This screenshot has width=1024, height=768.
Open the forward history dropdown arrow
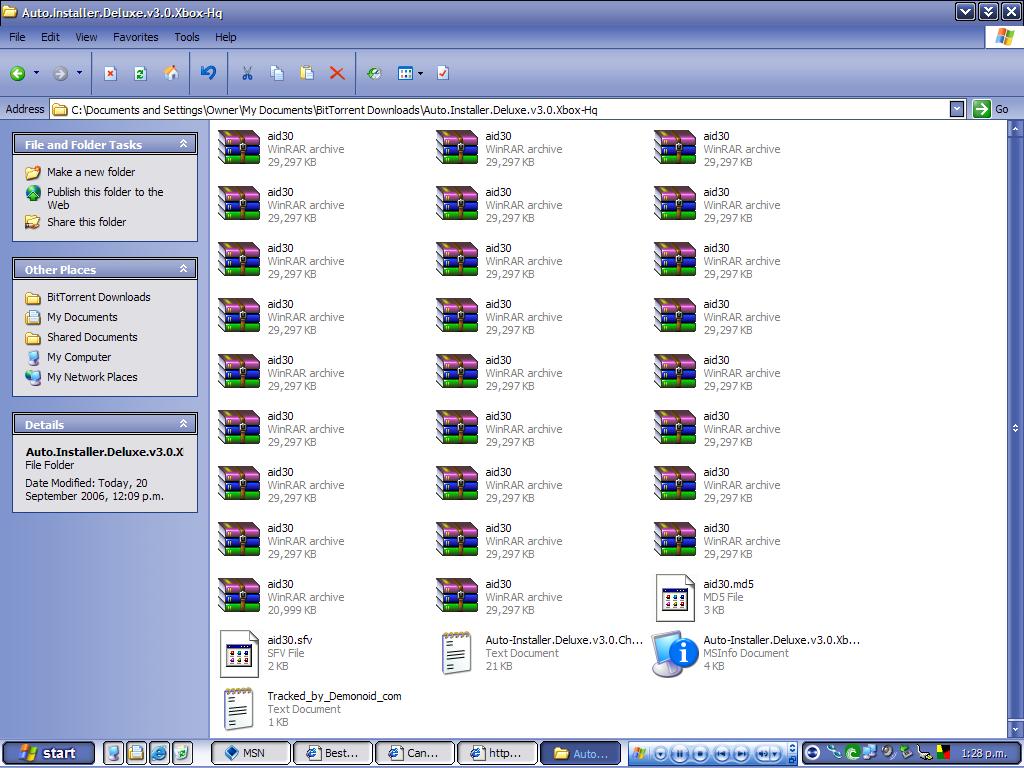click(x=79, y=73)
